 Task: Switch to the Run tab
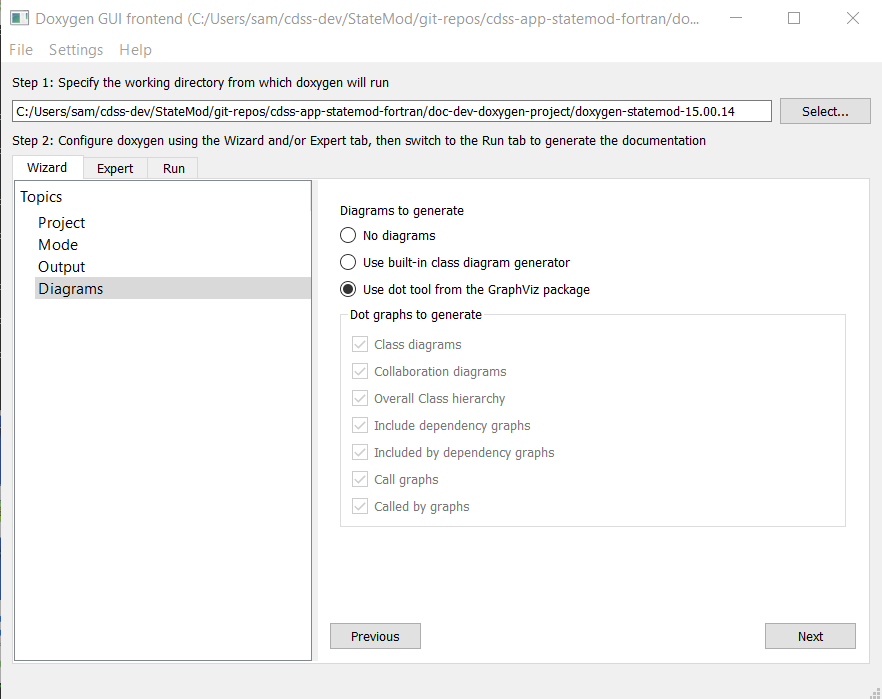coord(174,168)
